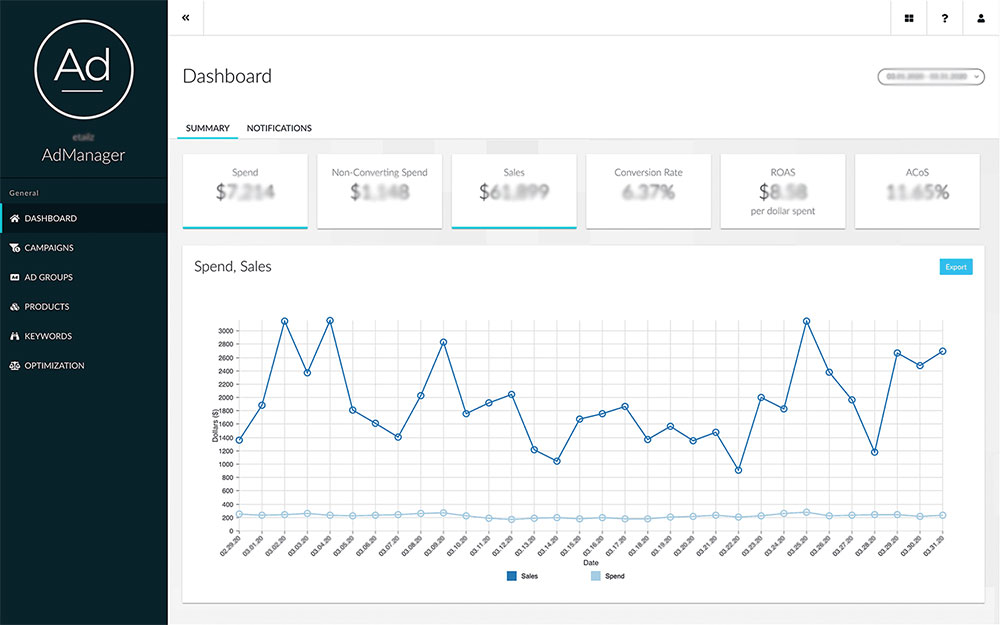The width and height of the screenshot is (1000, 625).
Task: Click the Dashboard page heading
Action: point(227,76)
